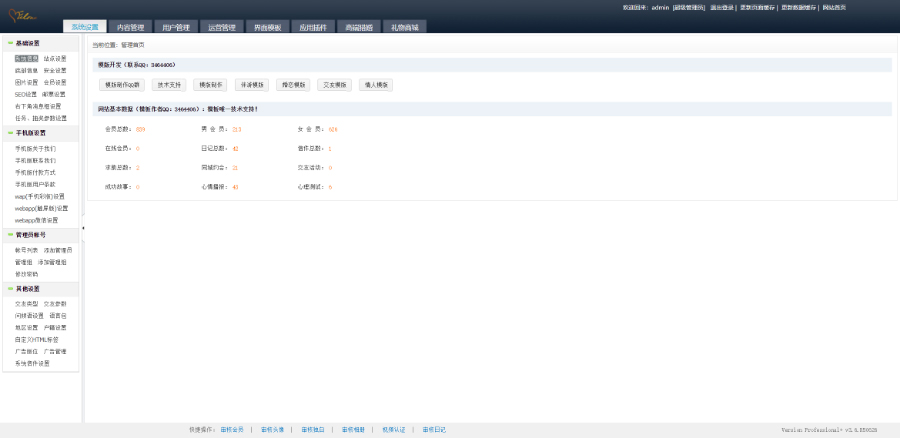Open 网站首页 from top bar
Viewport: 900px width, 438px height.
(x=834, y=7)
